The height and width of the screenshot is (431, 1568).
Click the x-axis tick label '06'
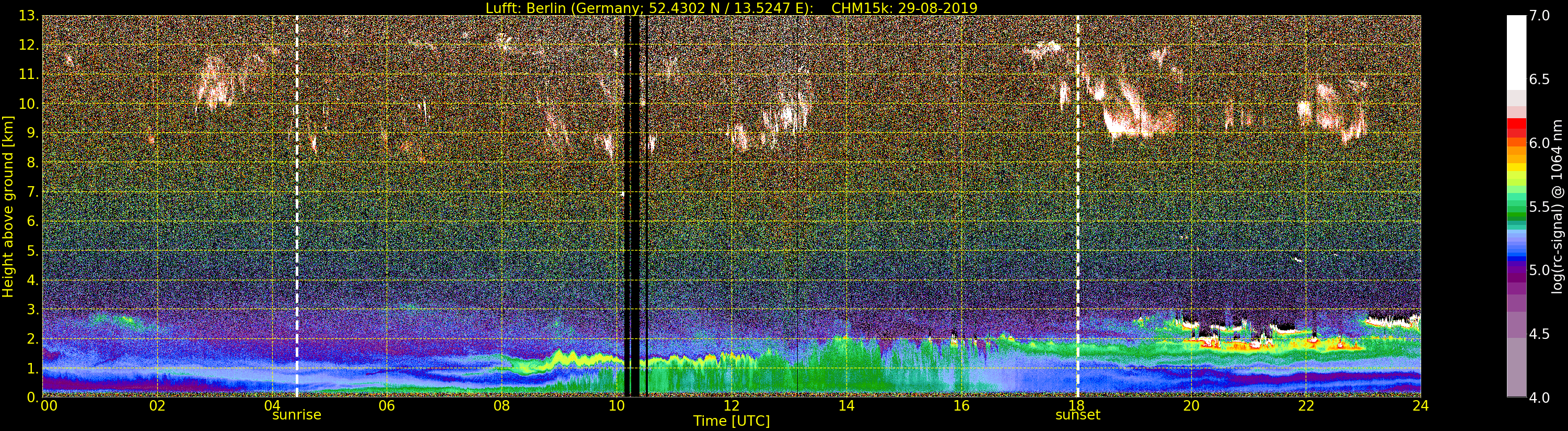tap(387, 406)
